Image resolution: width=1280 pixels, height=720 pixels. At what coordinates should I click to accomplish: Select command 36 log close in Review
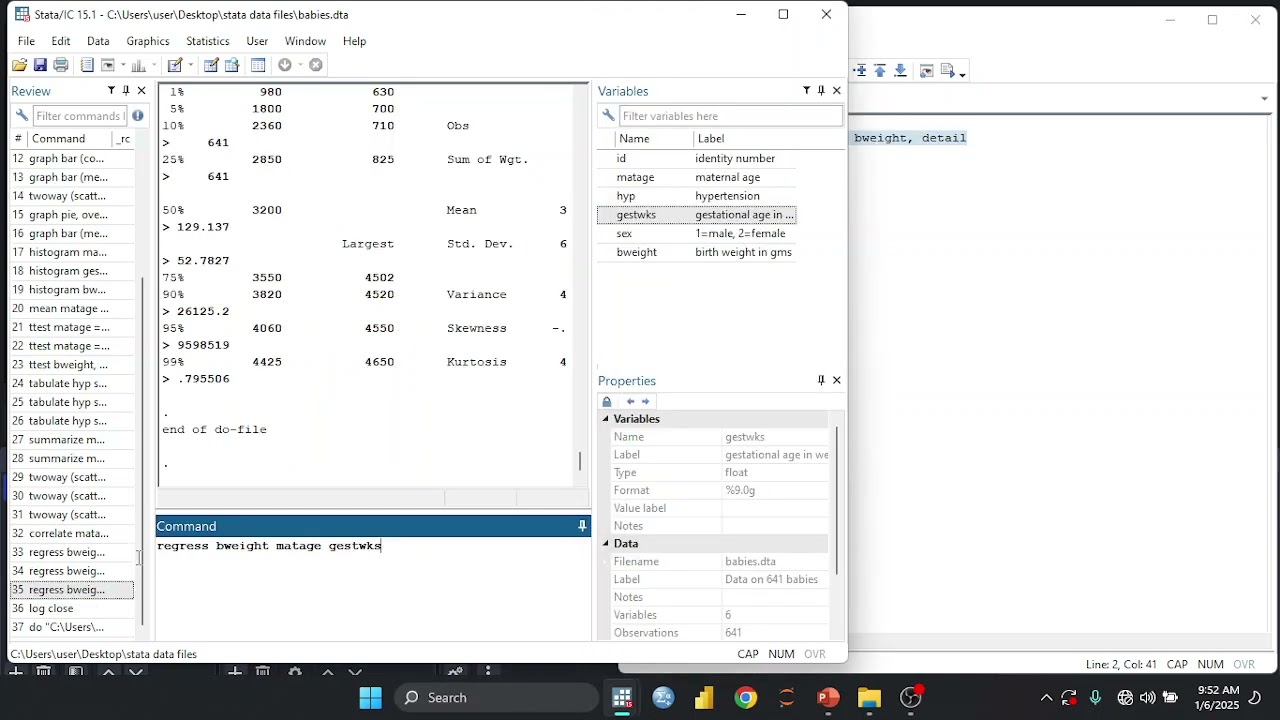(72, 608)
